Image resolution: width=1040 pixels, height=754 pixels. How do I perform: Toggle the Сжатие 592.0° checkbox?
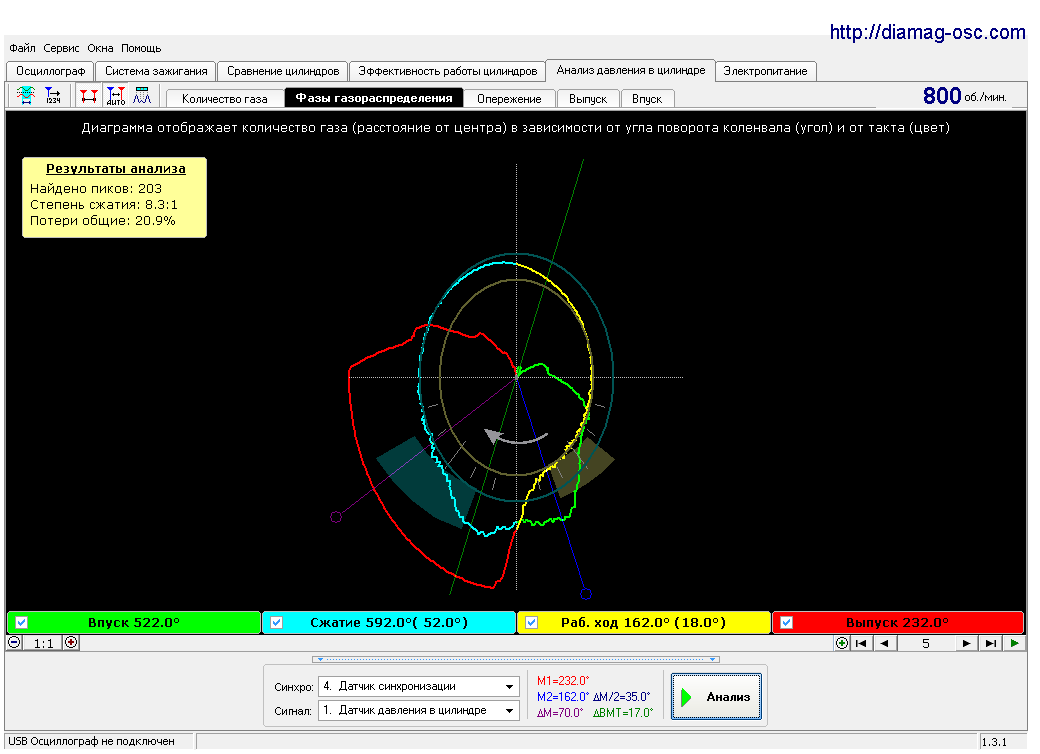277,623
